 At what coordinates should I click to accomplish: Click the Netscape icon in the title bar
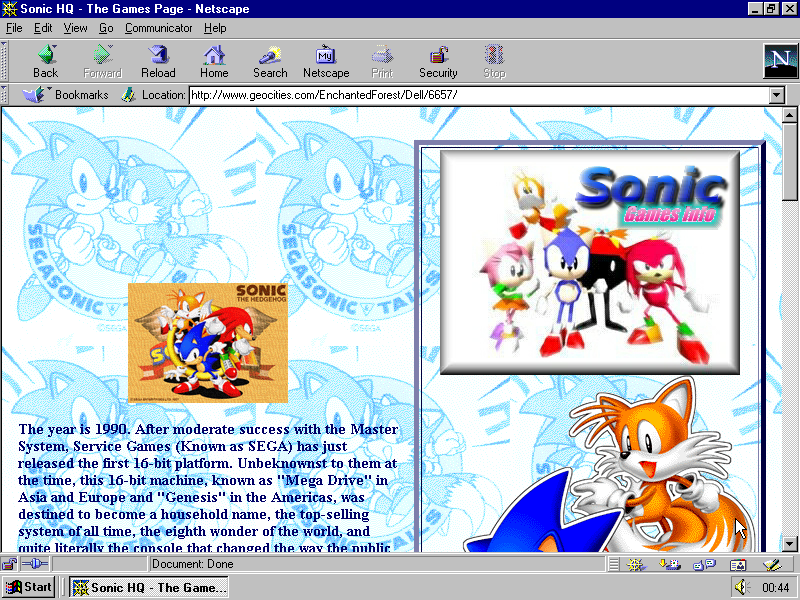pos(9,9)
